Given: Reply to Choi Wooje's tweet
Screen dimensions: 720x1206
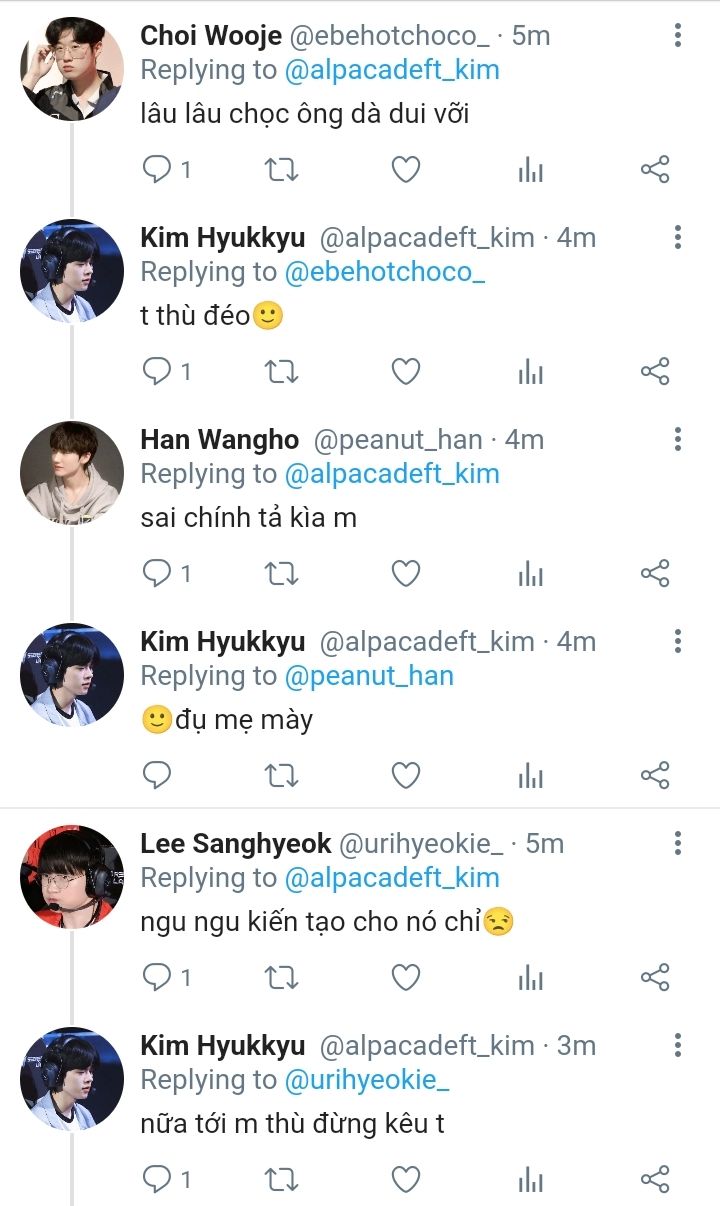Looking at the screenshot, I should click(x=158, y=170).
